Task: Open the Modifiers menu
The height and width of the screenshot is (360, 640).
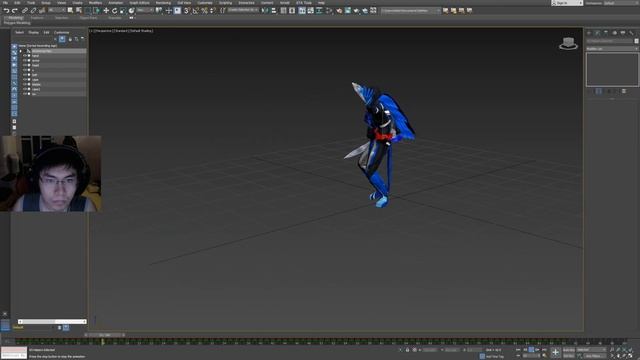Action: coord(95,3)
